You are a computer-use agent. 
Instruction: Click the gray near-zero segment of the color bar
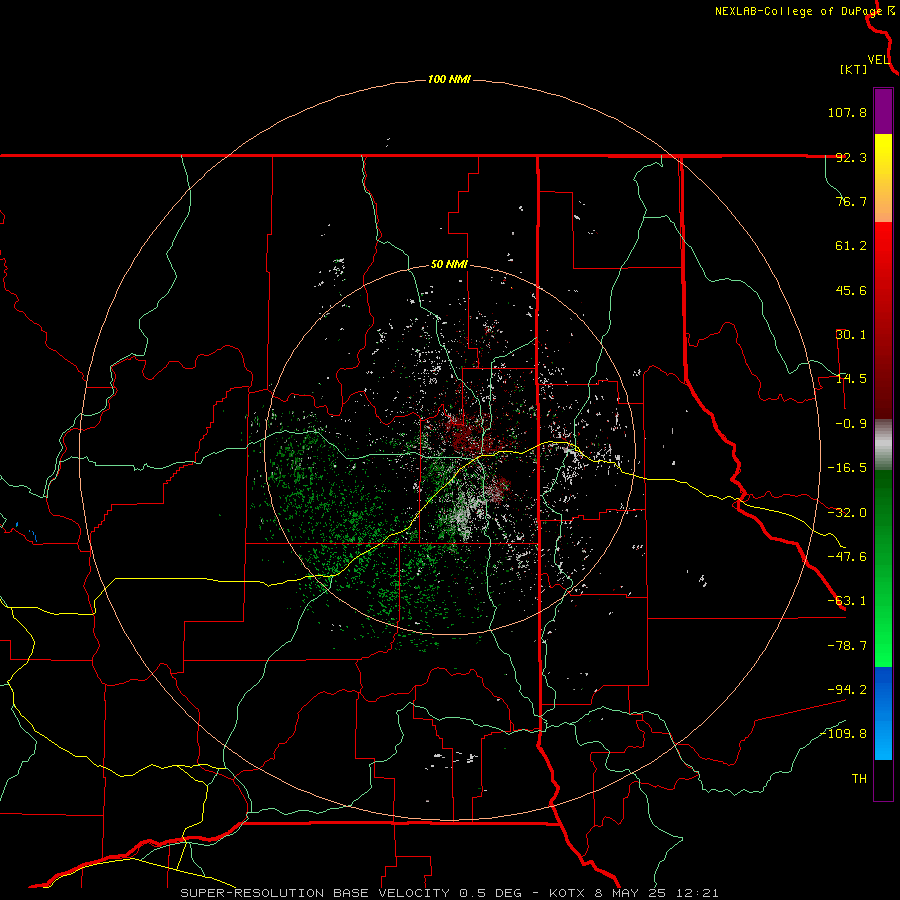(x=883, y=445)
